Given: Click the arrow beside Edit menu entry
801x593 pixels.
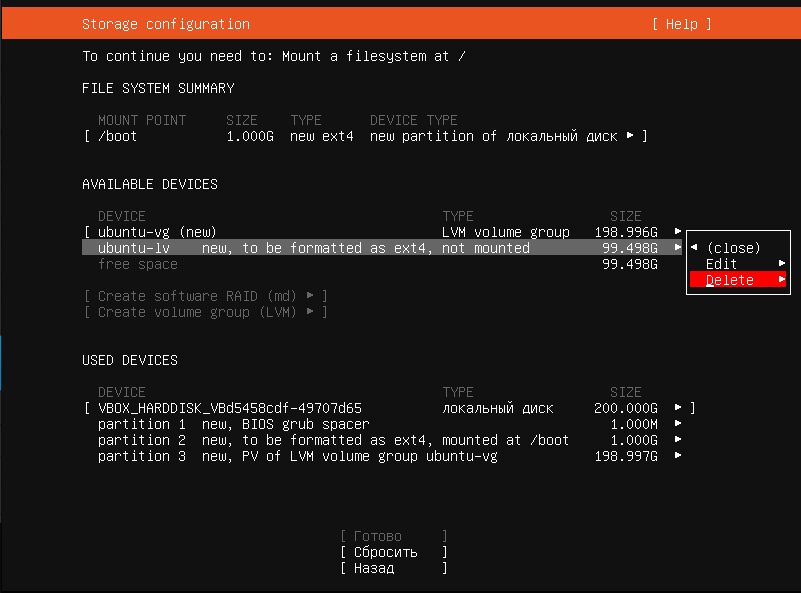Looking at the screenshot, I should [x=782, y=264].
